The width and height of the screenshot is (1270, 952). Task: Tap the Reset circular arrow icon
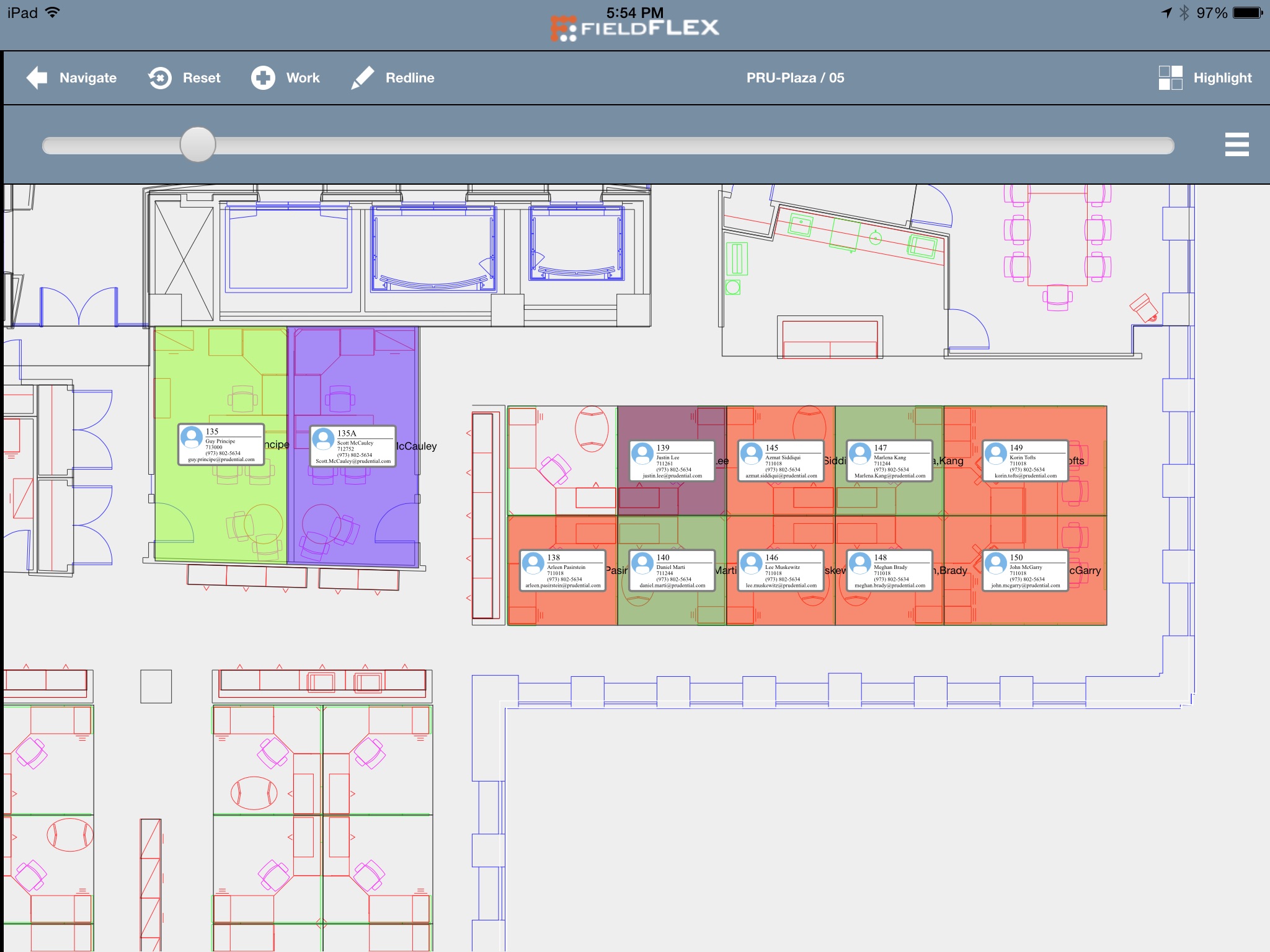[160, 78]
